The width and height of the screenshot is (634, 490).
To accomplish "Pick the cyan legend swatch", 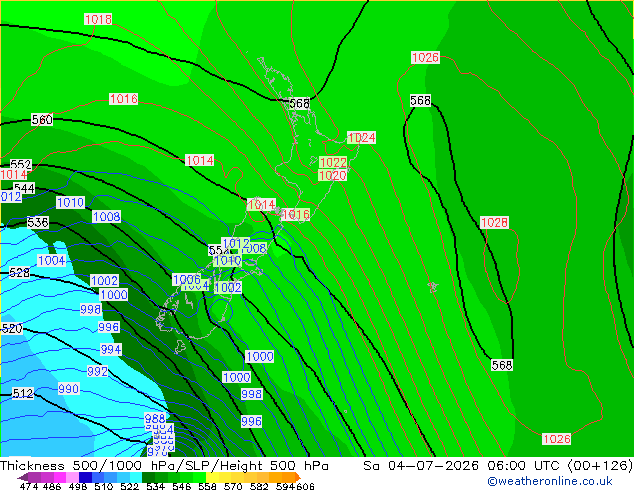I will click(x=136, y=477).
